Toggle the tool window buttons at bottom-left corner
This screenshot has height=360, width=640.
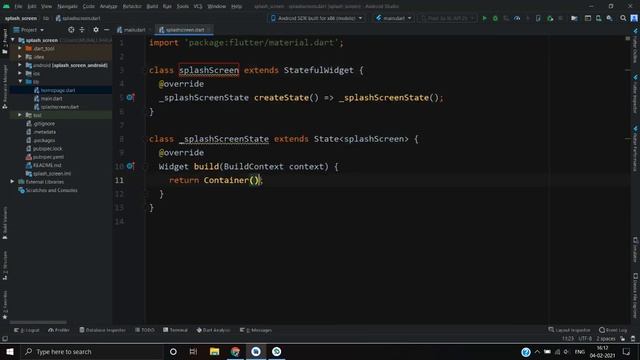click(x=5, y=339)
